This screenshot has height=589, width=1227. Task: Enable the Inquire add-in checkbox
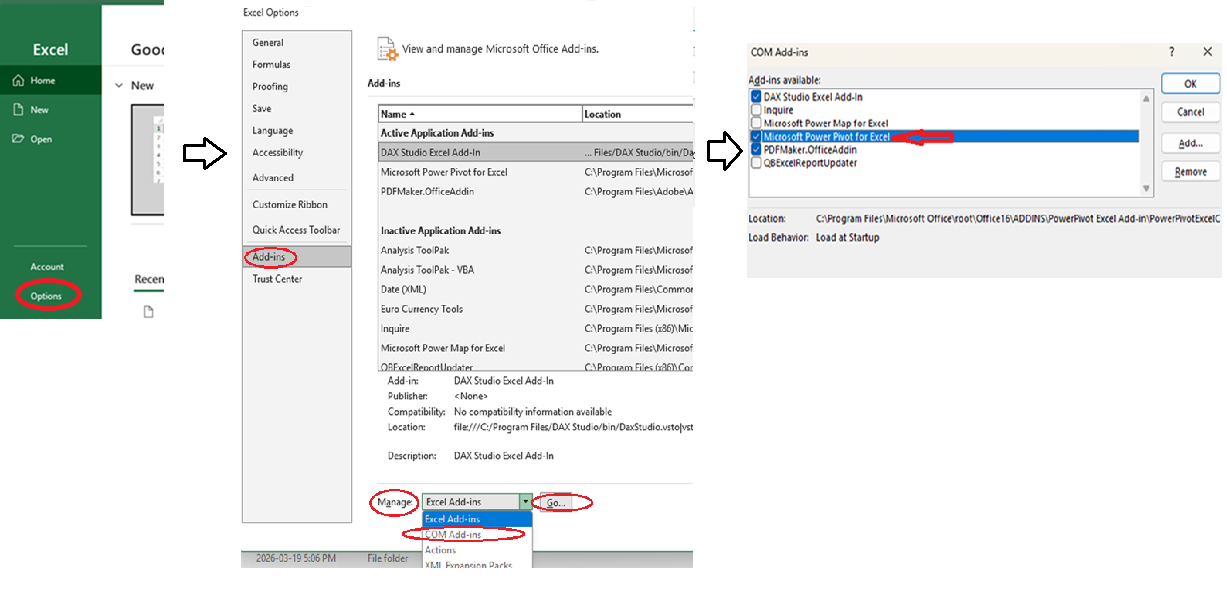[755, 109]
